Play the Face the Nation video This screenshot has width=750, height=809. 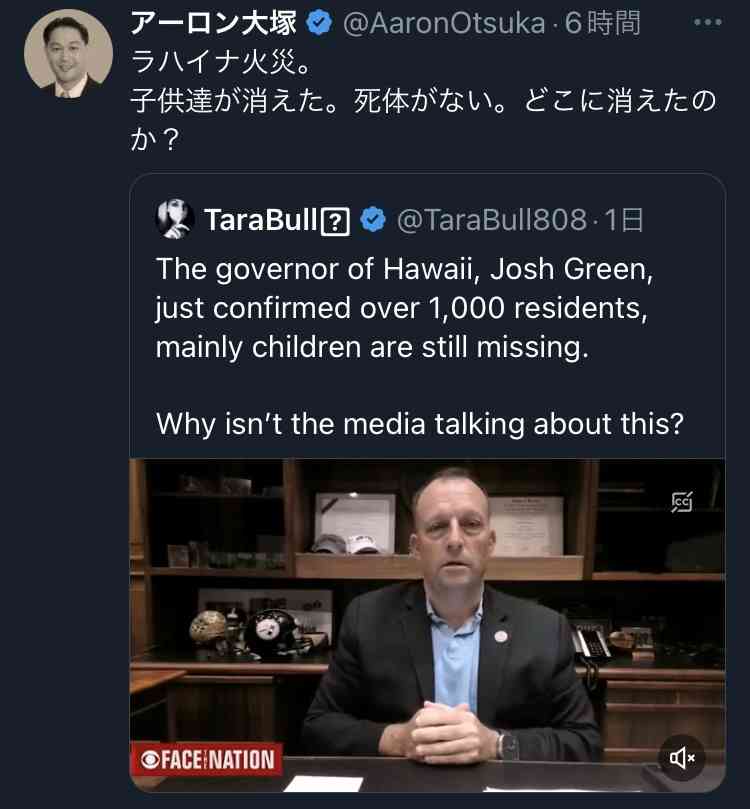pyautogui.click(x=427, y=625)
